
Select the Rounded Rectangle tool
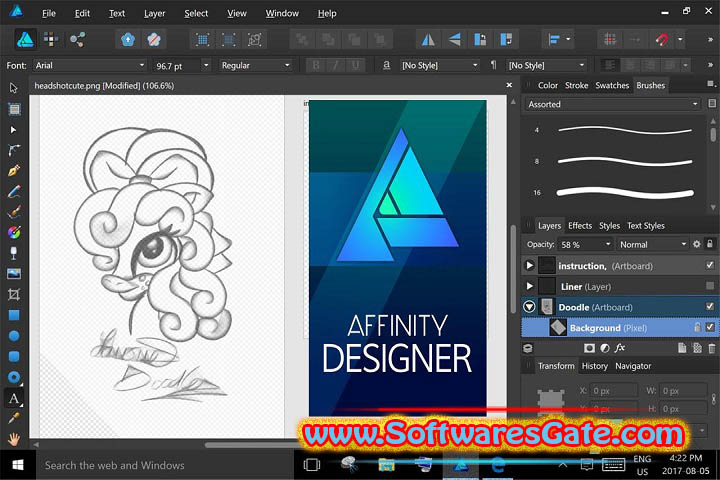(14, 356)
